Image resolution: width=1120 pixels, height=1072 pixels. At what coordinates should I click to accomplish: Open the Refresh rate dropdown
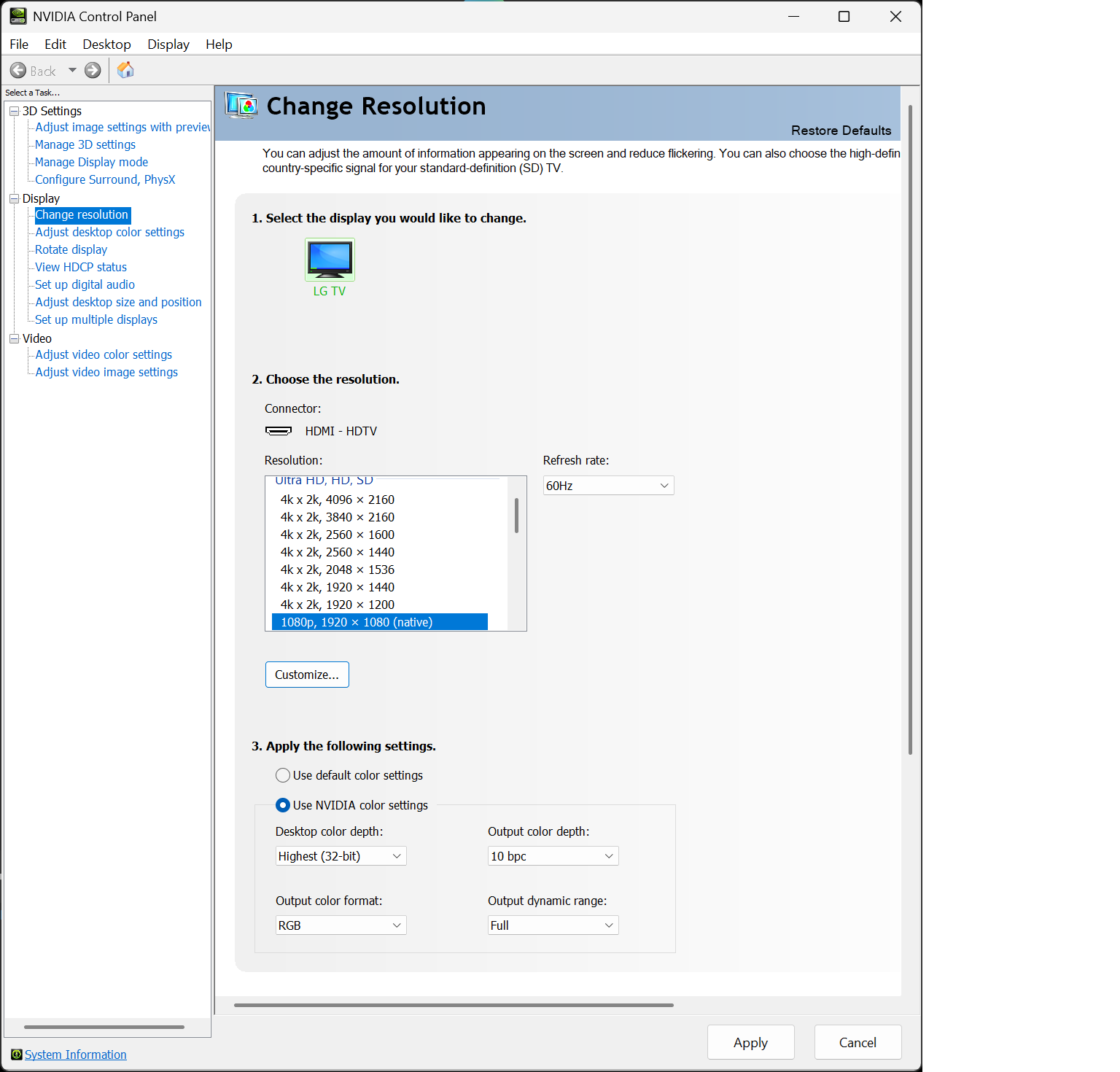[608, 486]
